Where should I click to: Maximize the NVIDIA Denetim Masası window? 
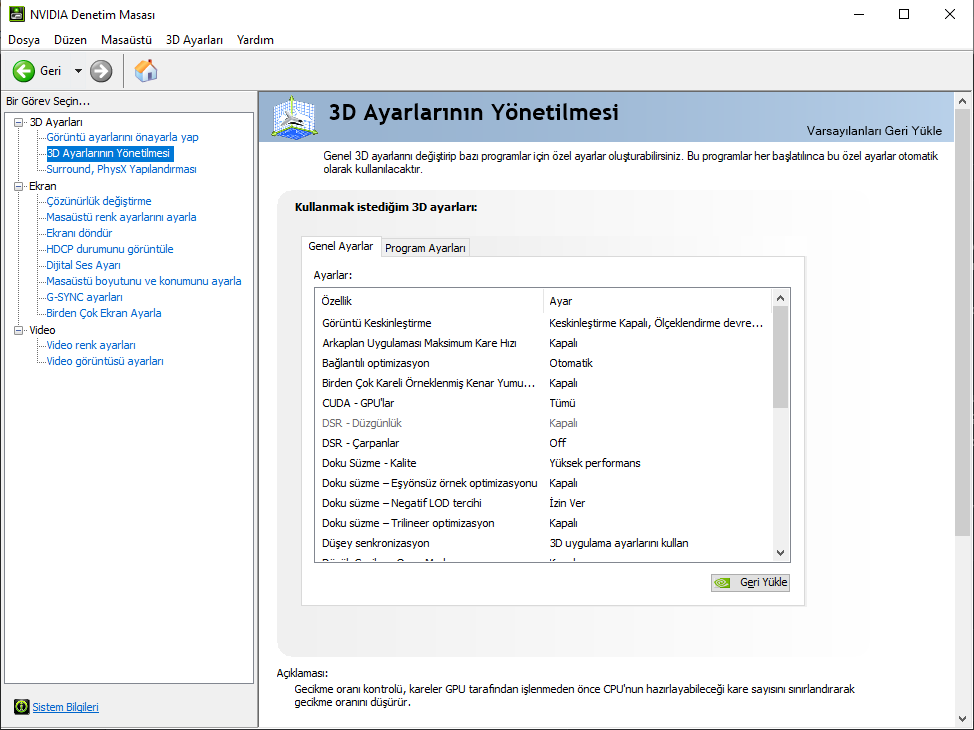(904, 14)
